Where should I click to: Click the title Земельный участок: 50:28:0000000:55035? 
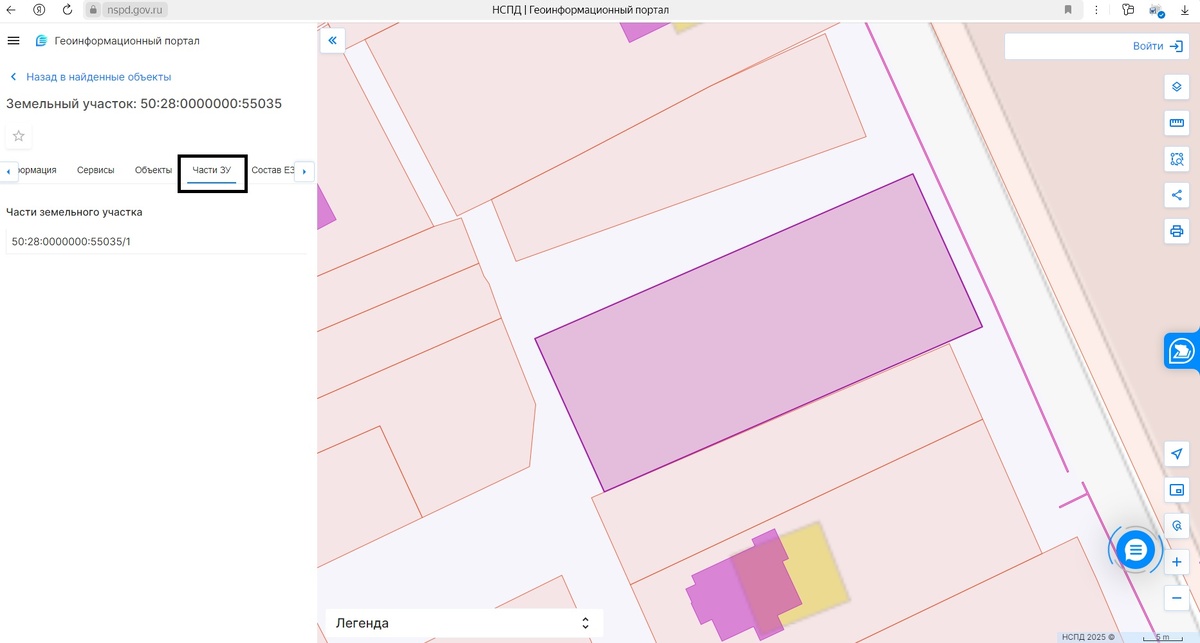pos(144,103)
